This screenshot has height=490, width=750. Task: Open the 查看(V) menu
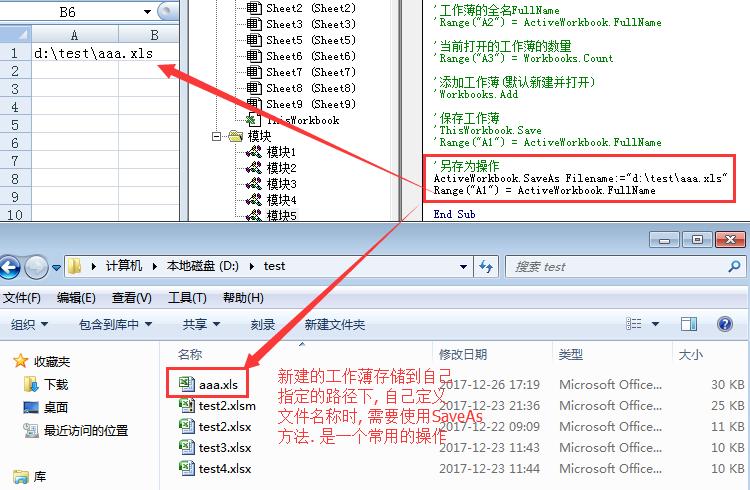pyautogui.click(x=132, y=298)
